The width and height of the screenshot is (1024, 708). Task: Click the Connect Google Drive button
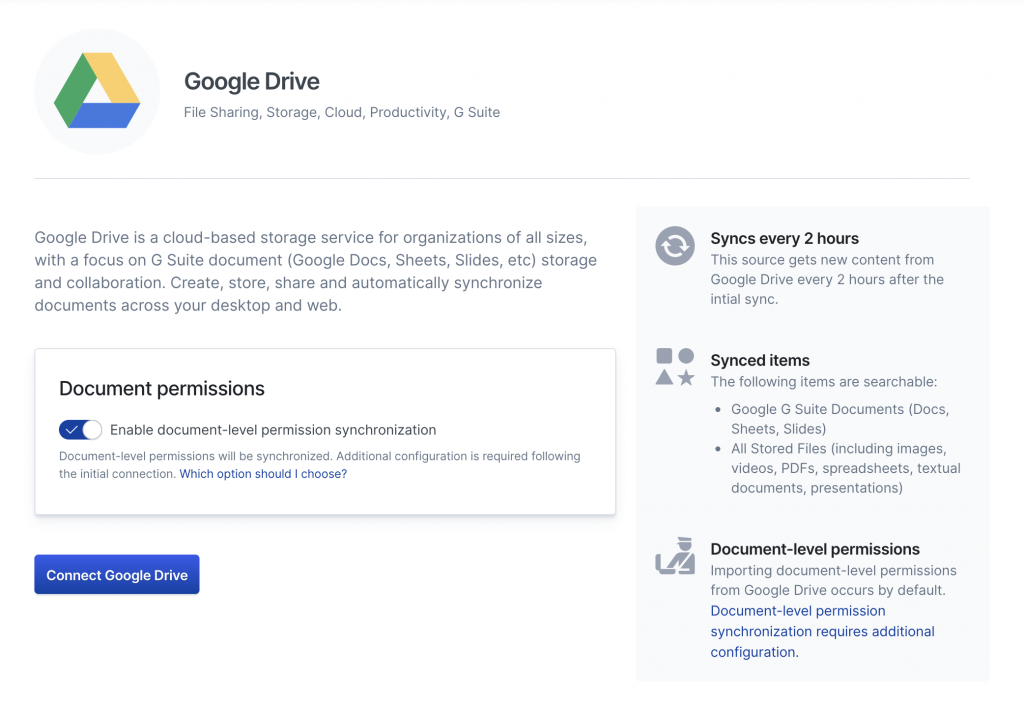point(117,575)
